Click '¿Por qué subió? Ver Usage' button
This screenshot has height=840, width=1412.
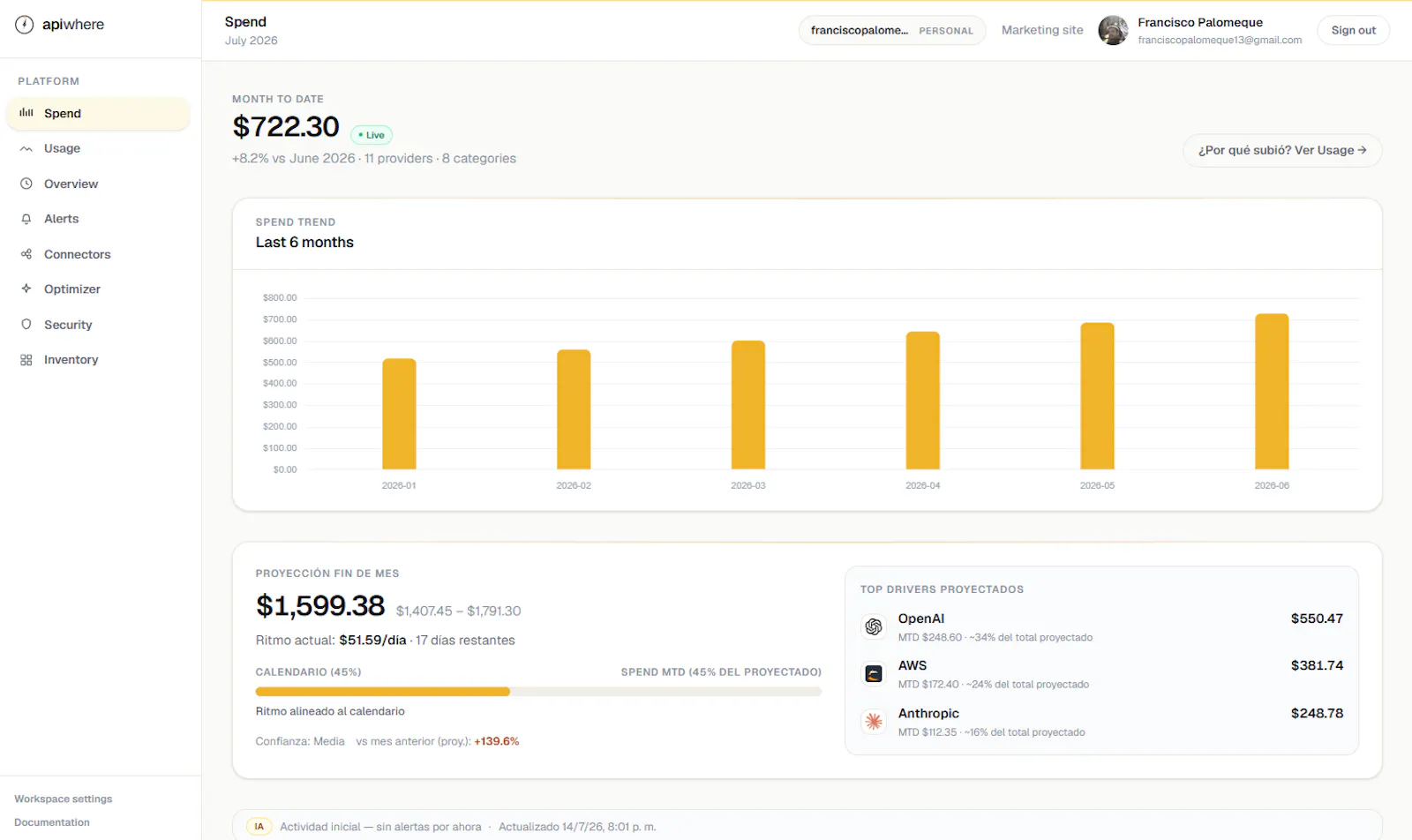coord(1282,150)
